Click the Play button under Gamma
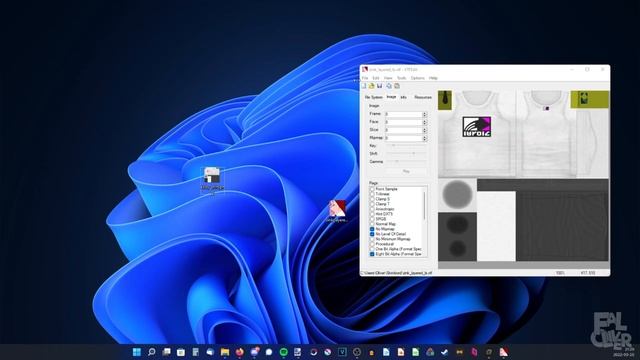Screen dimensions: 640x360 click(x=406, y=171)
